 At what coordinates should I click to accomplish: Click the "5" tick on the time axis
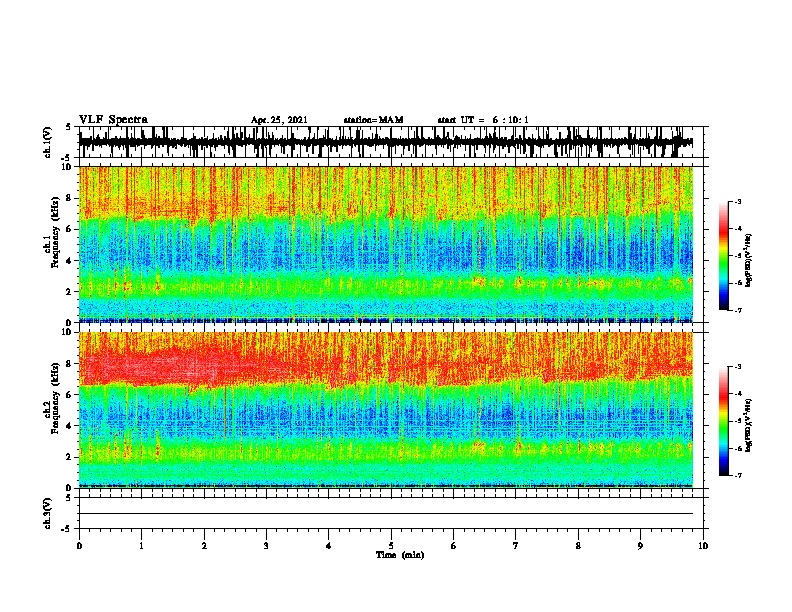391,546
